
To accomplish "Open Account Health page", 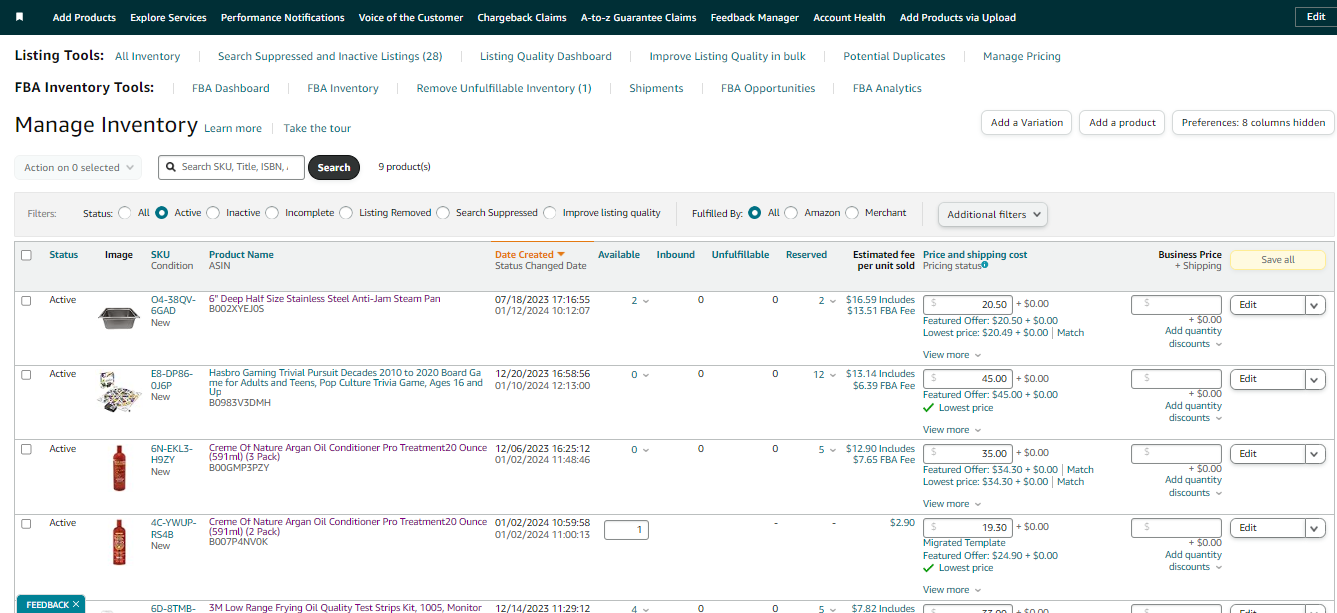I will point(849,17).
